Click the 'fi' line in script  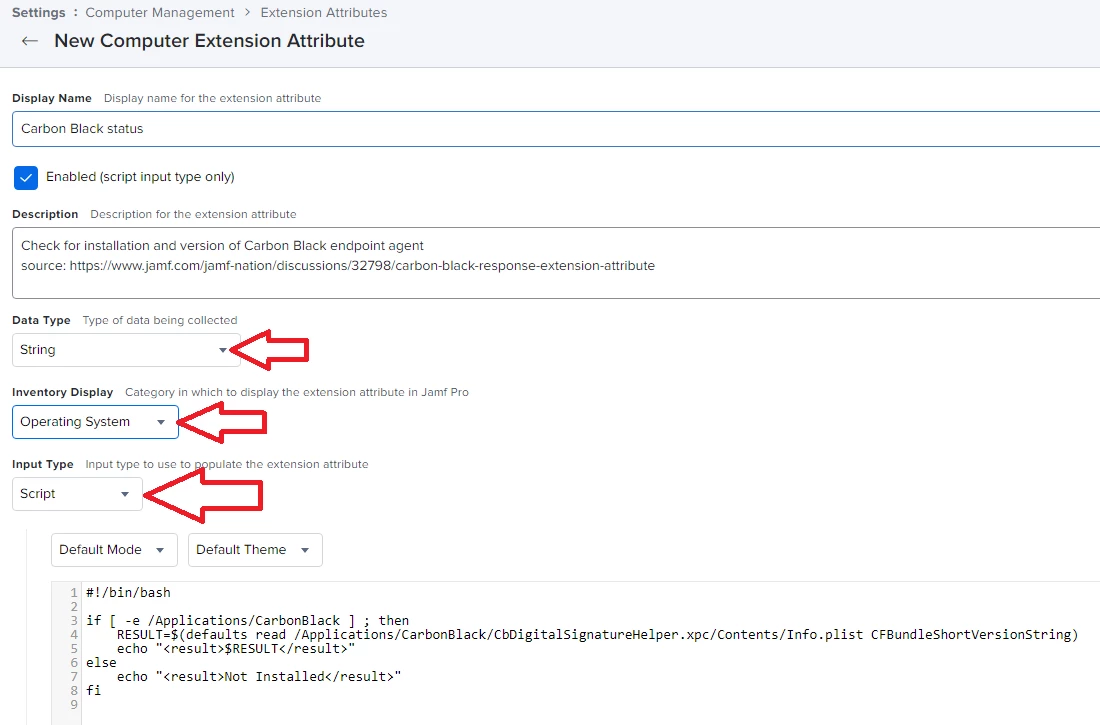[x=93, y=691]
